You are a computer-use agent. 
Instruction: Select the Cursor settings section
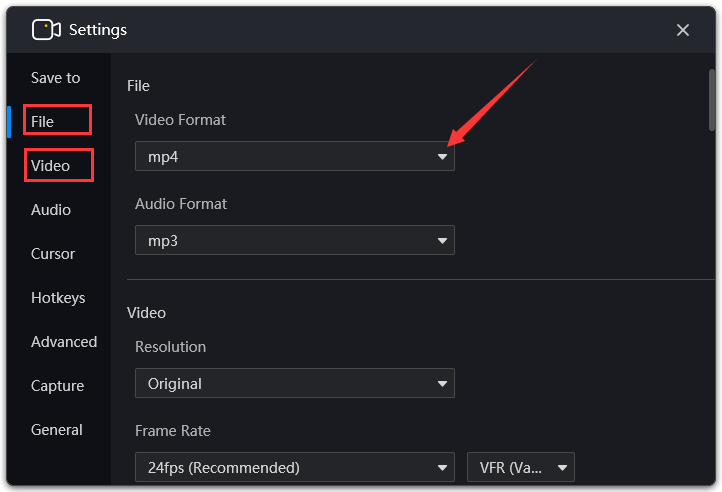(53, 254)
